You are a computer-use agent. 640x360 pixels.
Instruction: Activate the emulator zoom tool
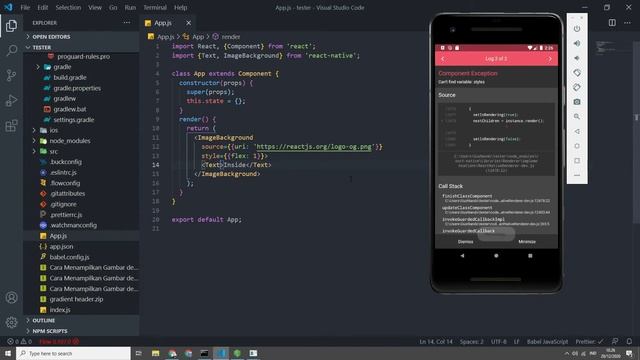[577, 117]
